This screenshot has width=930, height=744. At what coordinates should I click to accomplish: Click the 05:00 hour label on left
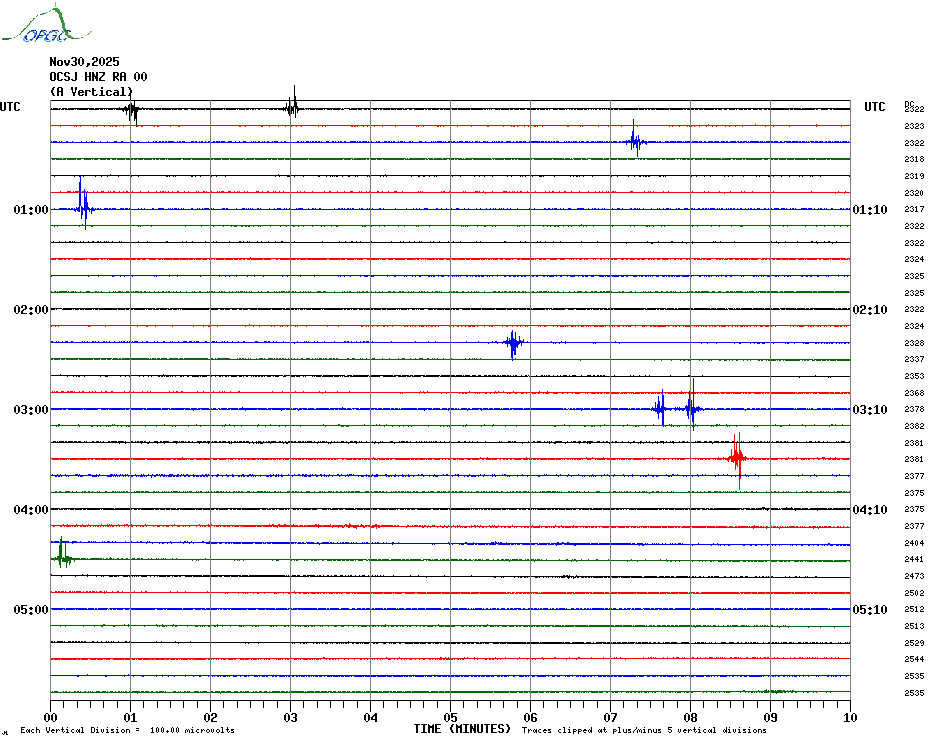(x=31, y=610)
